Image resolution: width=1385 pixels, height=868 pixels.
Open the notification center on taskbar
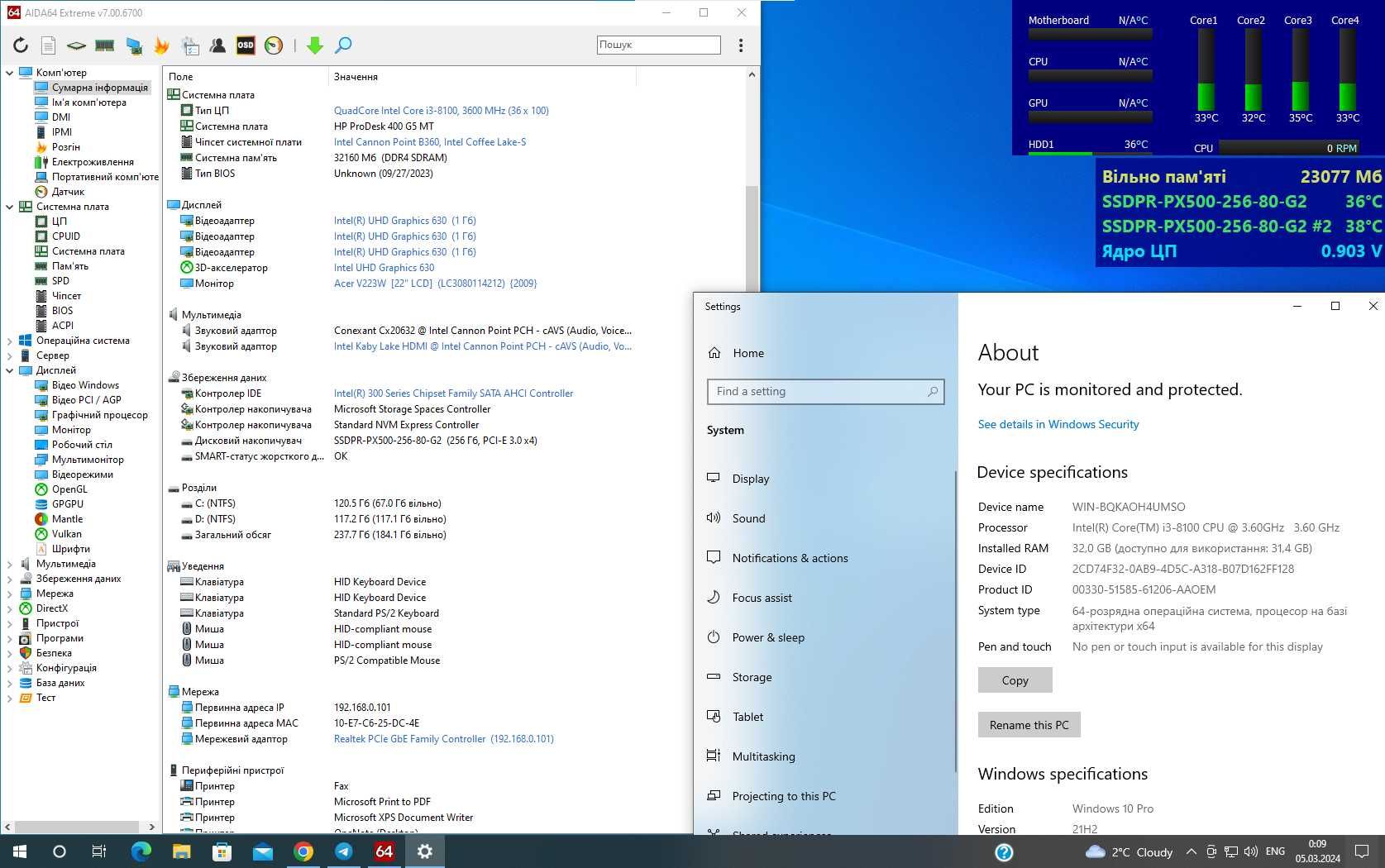1361,851
